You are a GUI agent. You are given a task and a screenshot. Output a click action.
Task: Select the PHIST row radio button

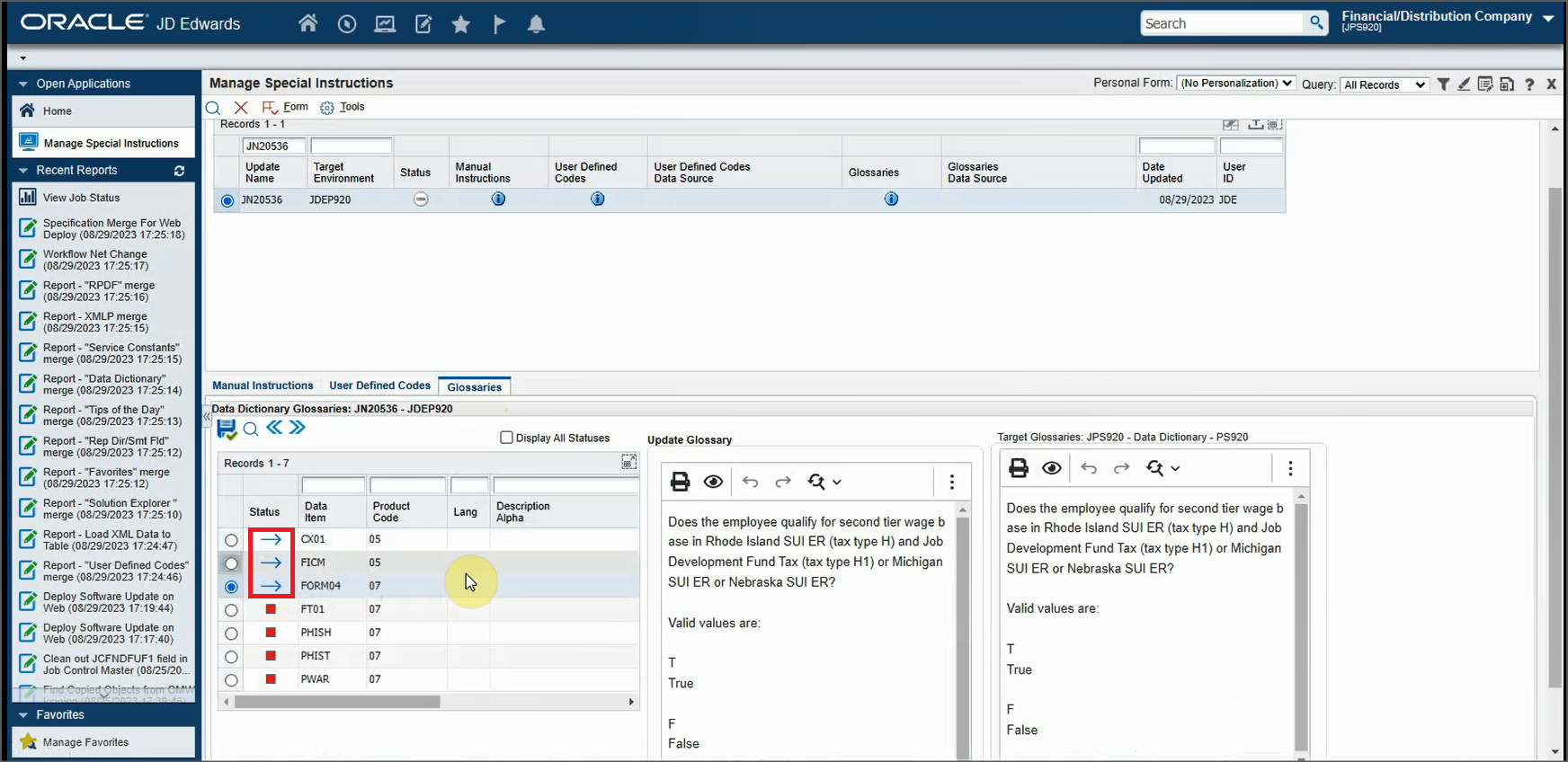pos(231,657)
